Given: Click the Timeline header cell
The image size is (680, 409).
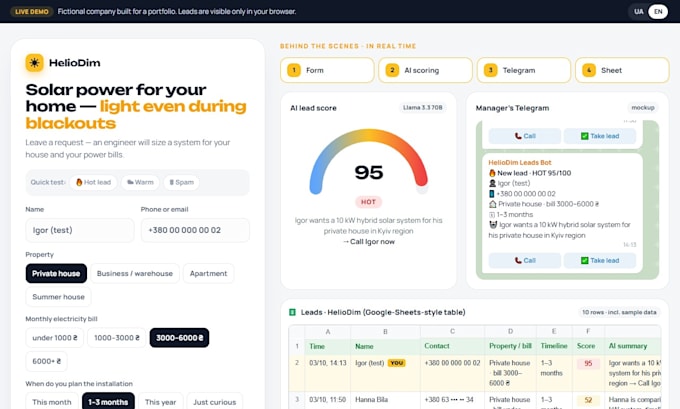Looking at the screenshot, I should pos(554,346).
